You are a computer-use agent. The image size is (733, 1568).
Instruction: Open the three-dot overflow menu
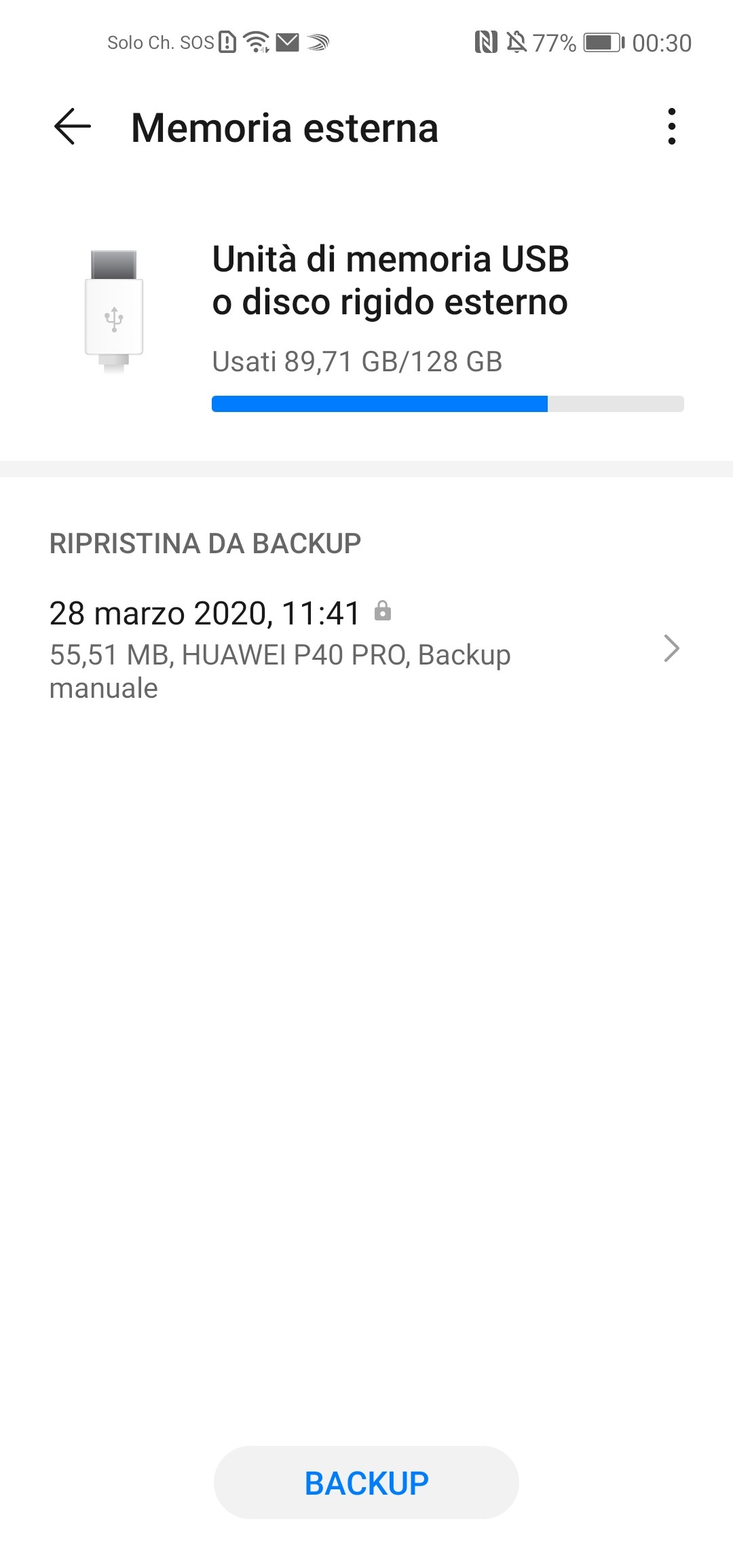tap(671, 127)
